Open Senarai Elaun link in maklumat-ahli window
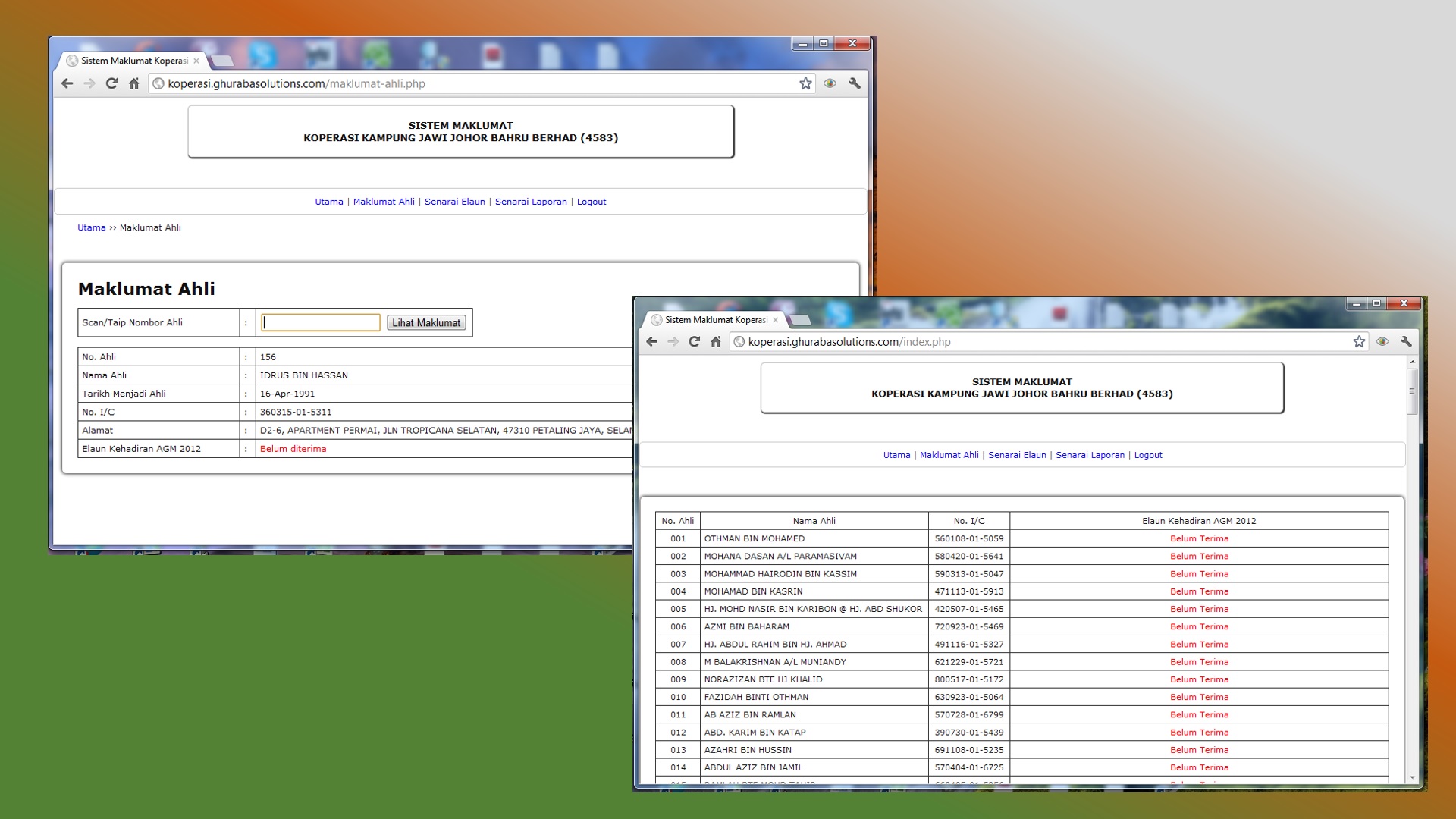 tap(454, 202)
